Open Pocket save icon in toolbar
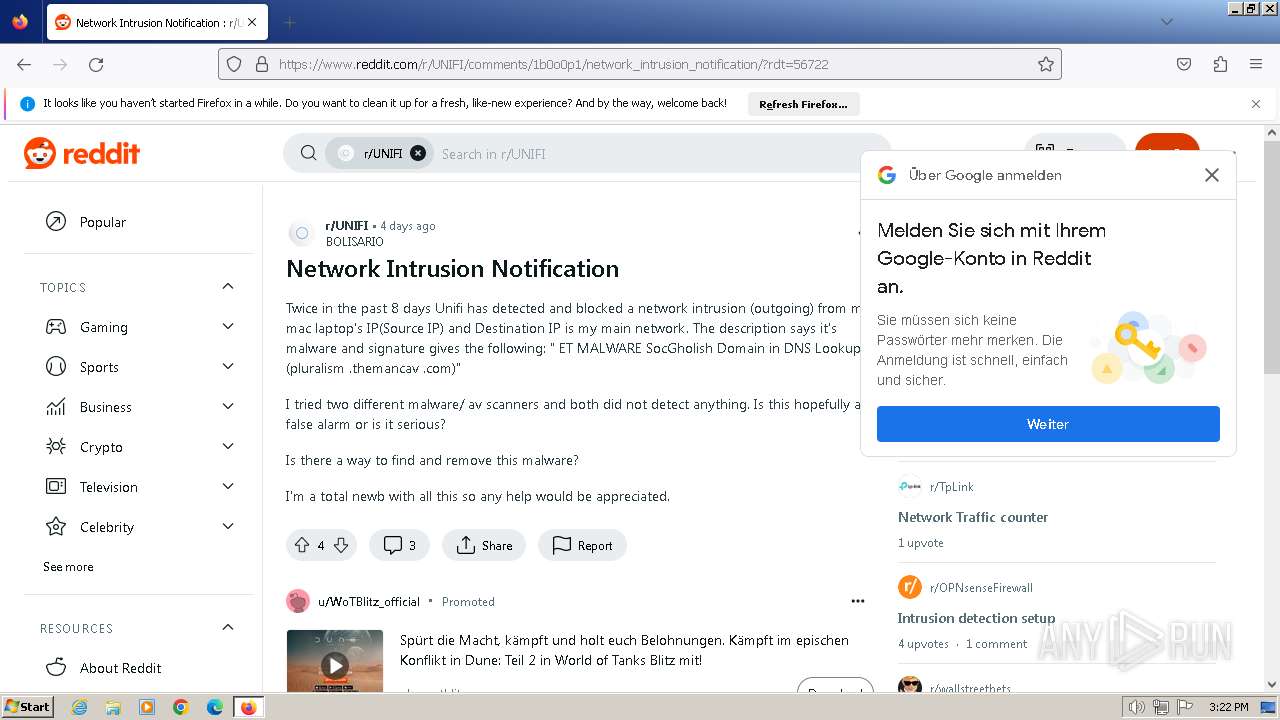This screenshot has height=720, width=1280. pos(1184,64)
